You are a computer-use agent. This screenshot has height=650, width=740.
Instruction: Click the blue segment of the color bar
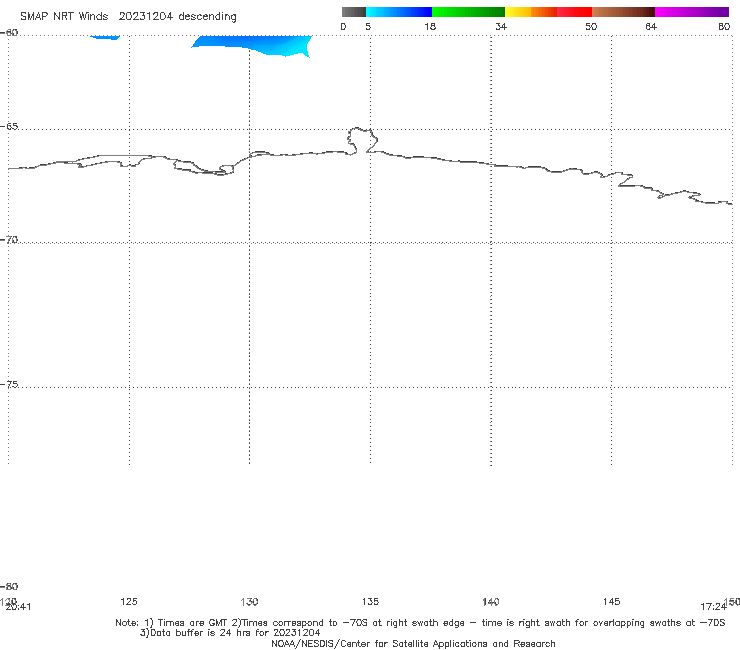pos(399,12)
